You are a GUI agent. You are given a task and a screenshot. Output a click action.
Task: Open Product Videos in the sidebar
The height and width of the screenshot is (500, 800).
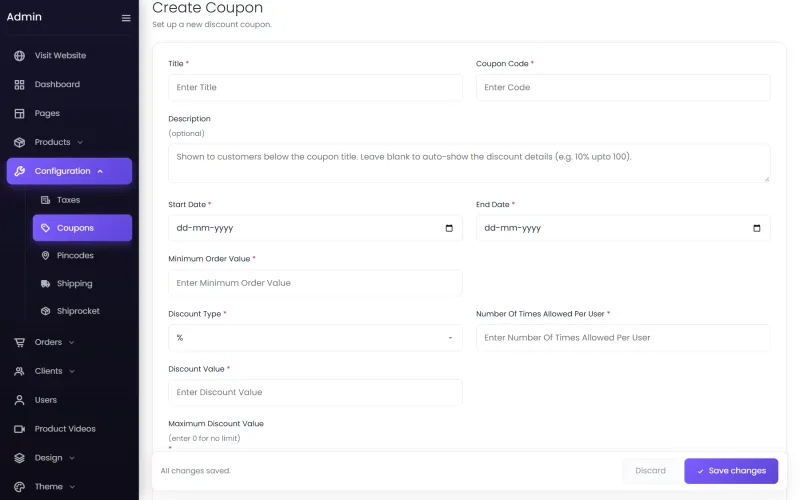69,429
